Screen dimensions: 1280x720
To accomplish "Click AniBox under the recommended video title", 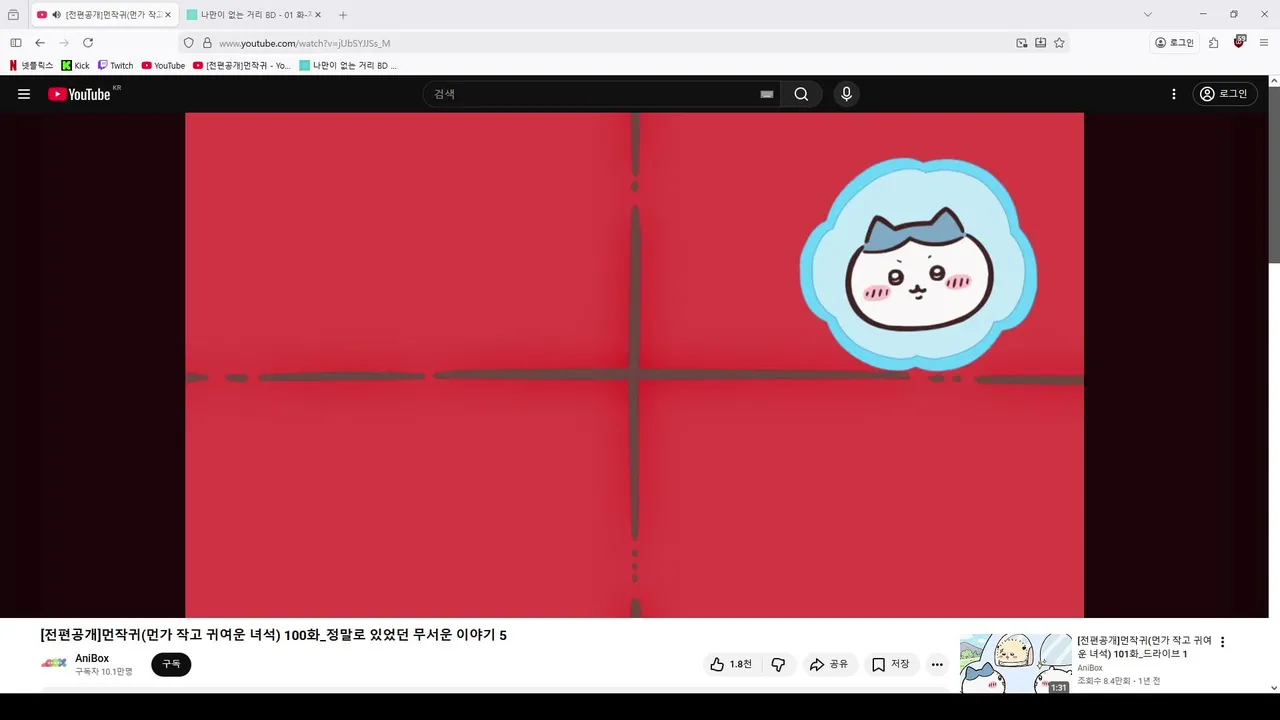I will click(x=1090, y=668).
